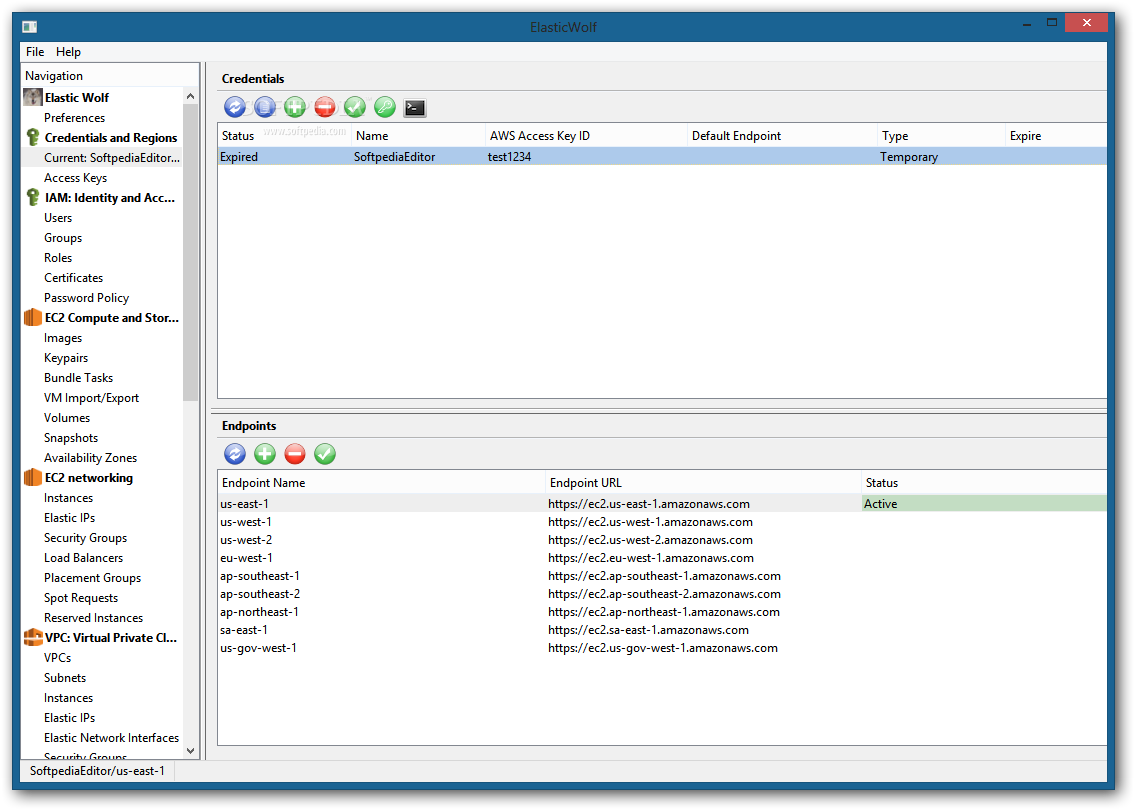1135x810 pixels.
Task: Open Keypairs in Navigation
Action: coord(66,358)
